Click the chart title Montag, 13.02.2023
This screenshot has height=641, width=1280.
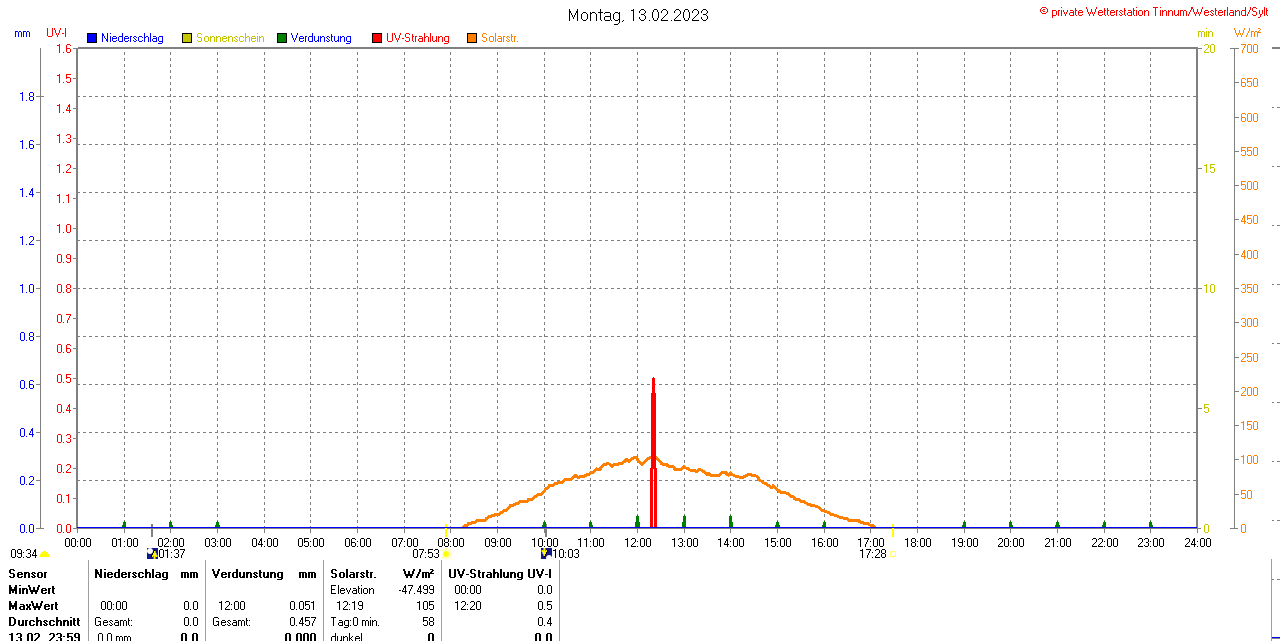coord(638,16)
